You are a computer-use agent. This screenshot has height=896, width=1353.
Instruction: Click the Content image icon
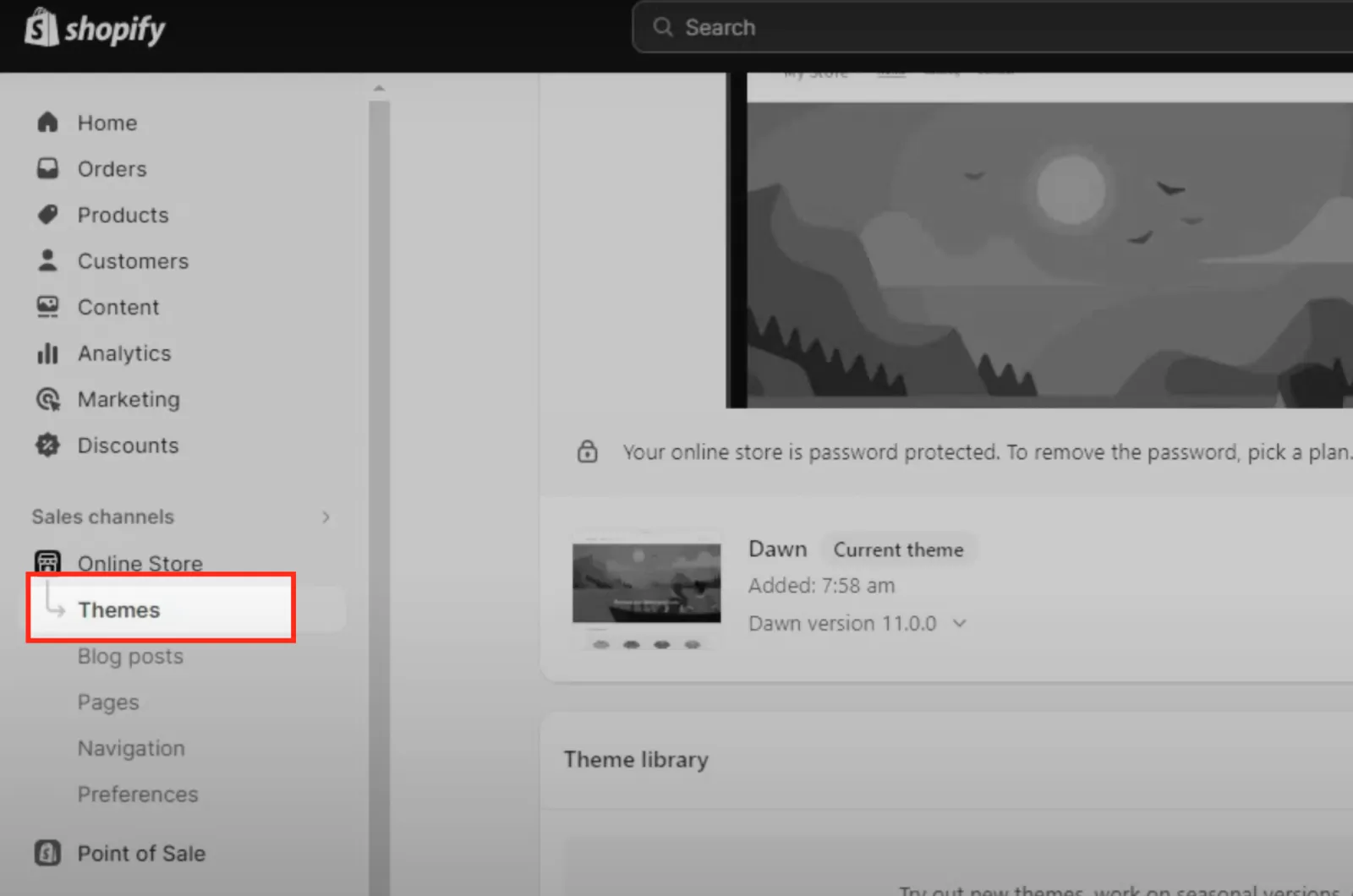[x=47, y=307]
